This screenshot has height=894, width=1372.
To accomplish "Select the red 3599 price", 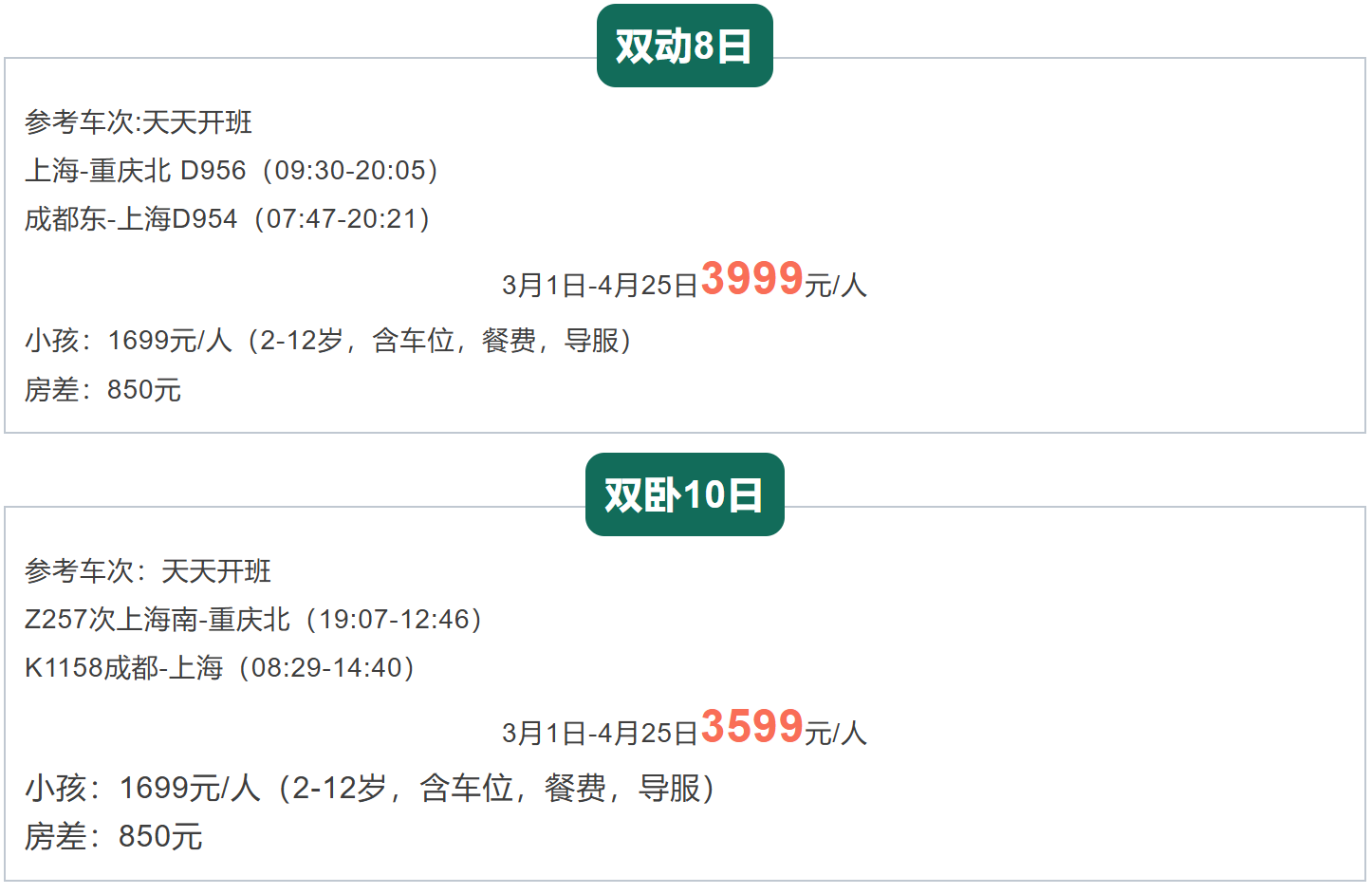I will 751,727.
